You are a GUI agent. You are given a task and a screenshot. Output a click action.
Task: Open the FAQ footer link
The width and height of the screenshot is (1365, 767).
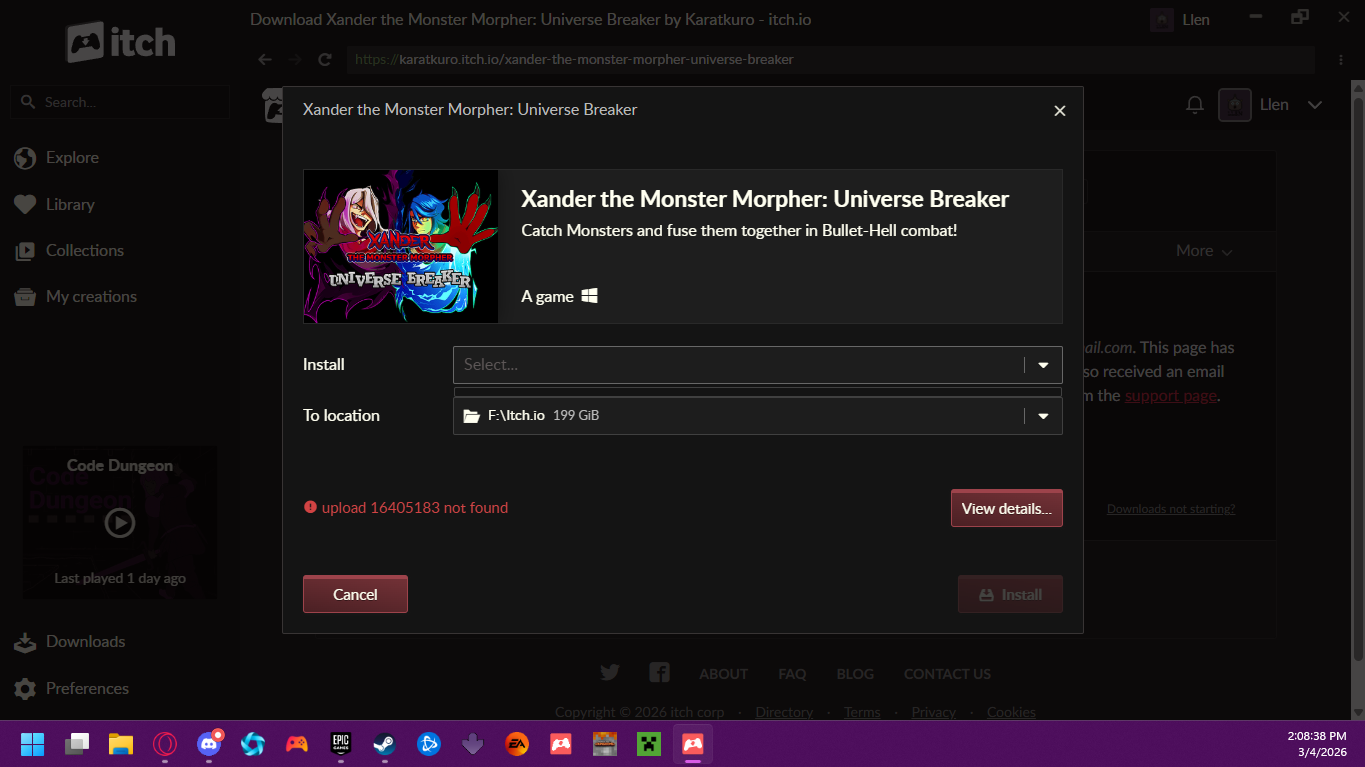(792, 674)
